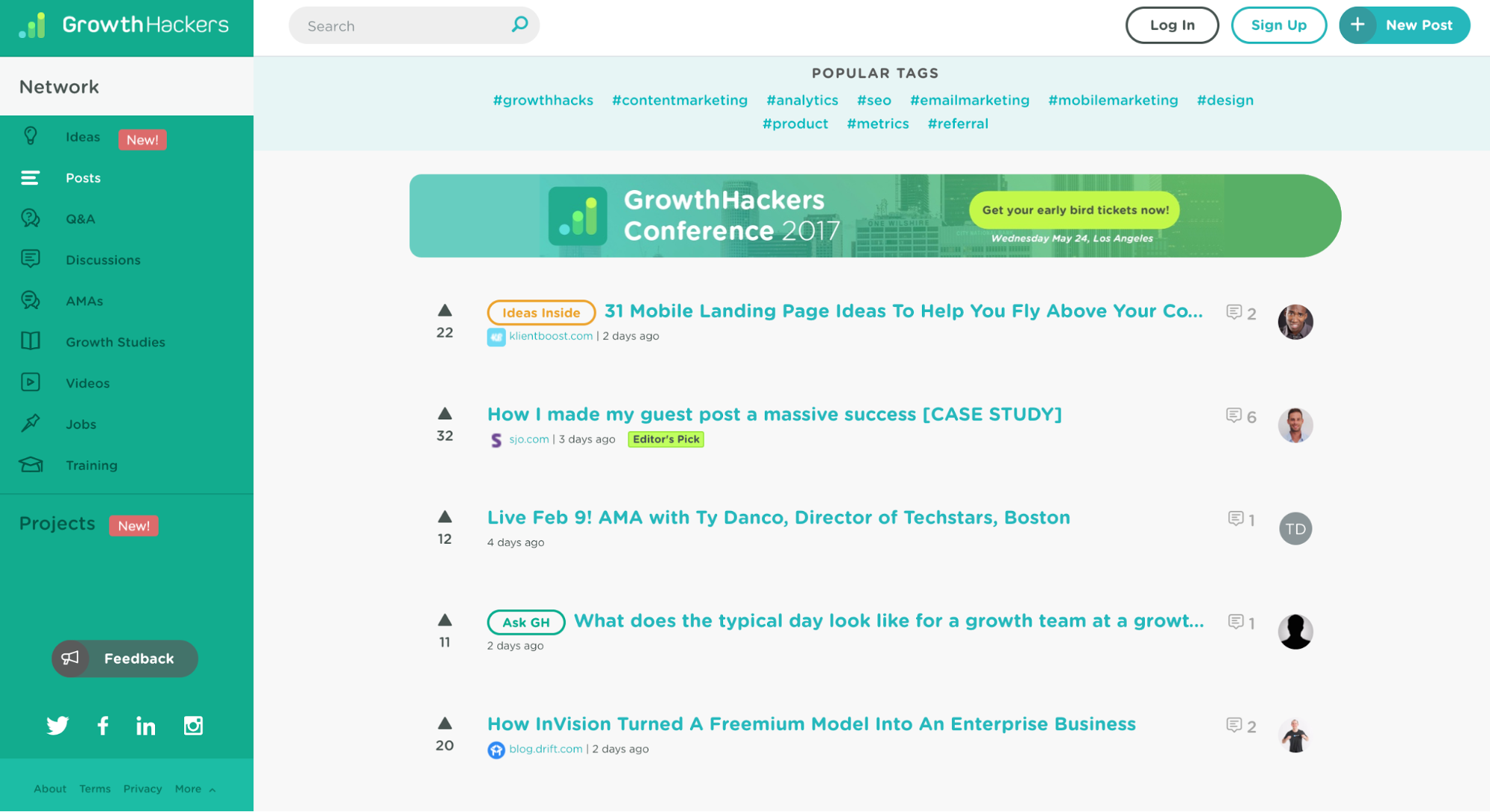This screenshot has height=812, width=1490.
Task: Open comments on the InVision post
Action: point(1241,726)
